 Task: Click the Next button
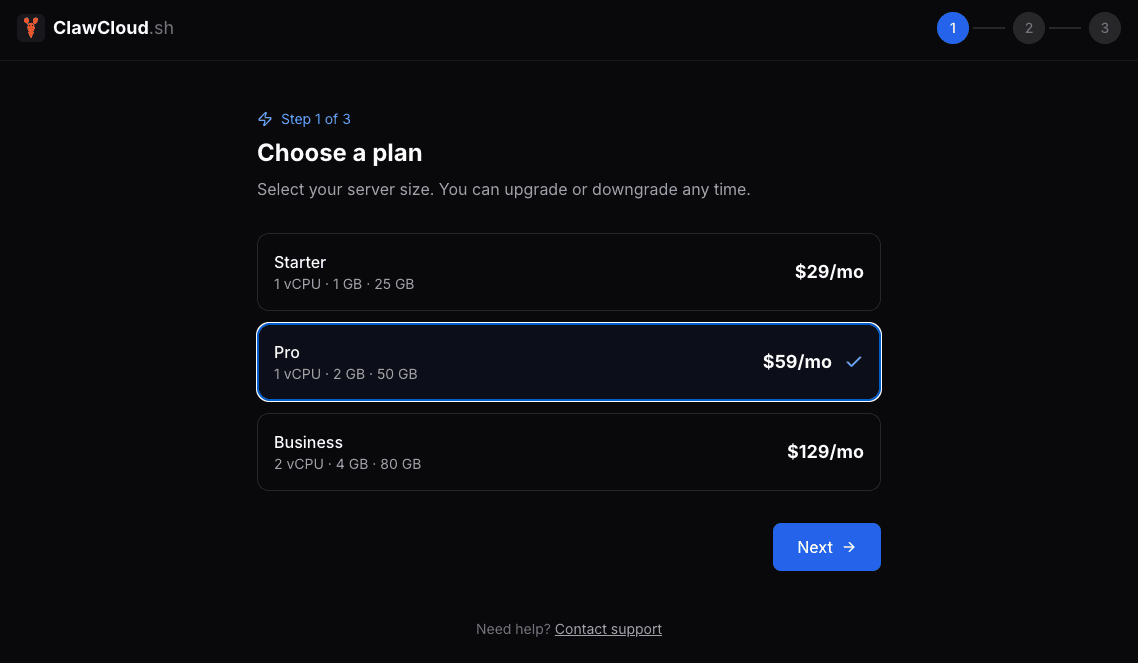pyautogui.click(x=827, y=547)
